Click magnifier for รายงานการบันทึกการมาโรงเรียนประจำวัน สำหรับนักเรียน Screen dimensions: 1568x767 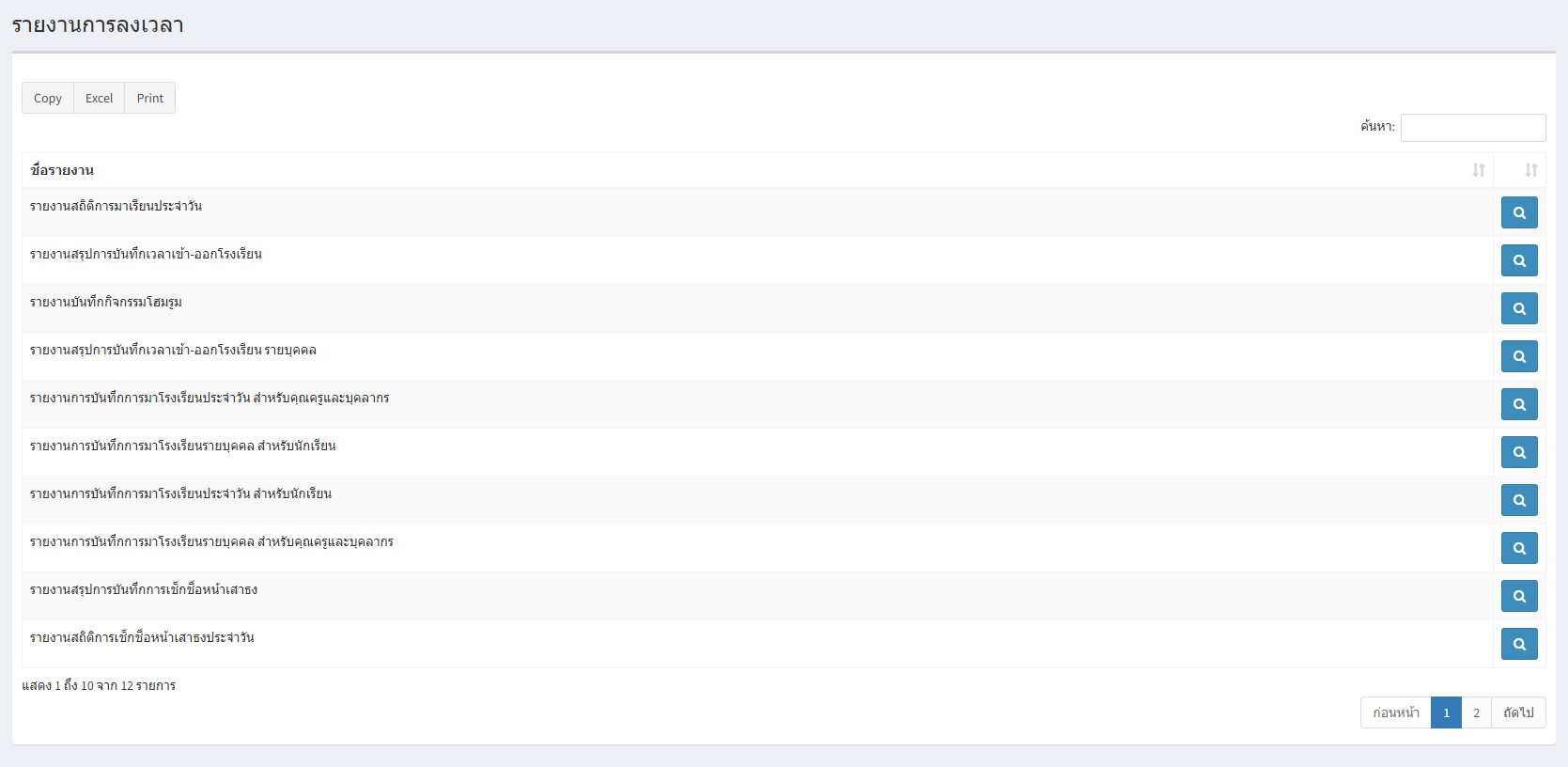pos(1519,500)
